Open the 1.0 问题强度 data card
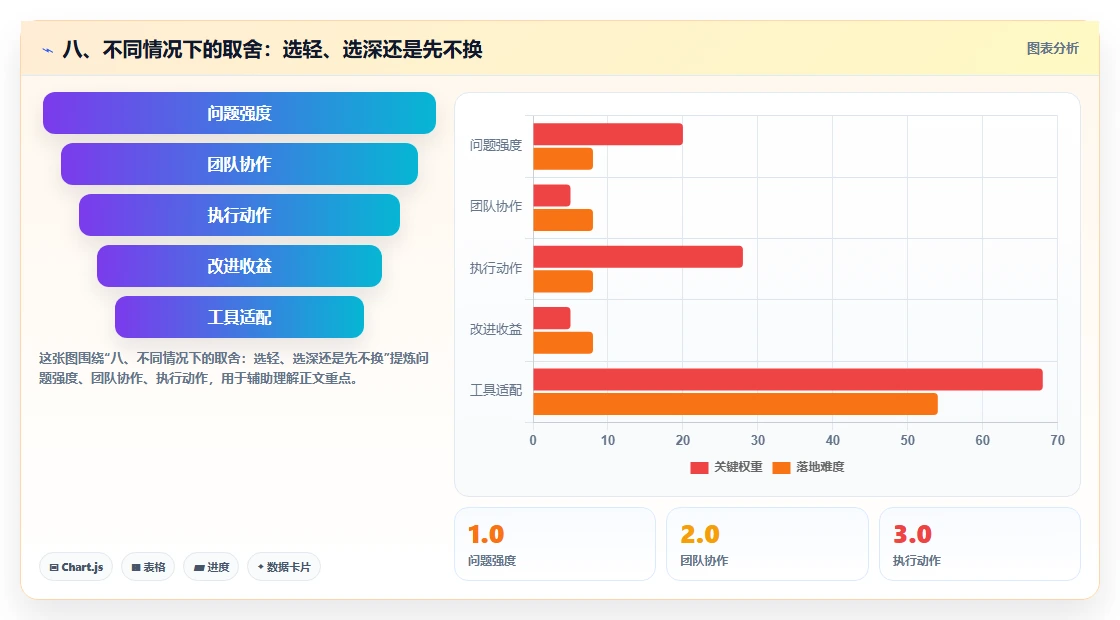1120x620 pixels. tap(555, 544)
